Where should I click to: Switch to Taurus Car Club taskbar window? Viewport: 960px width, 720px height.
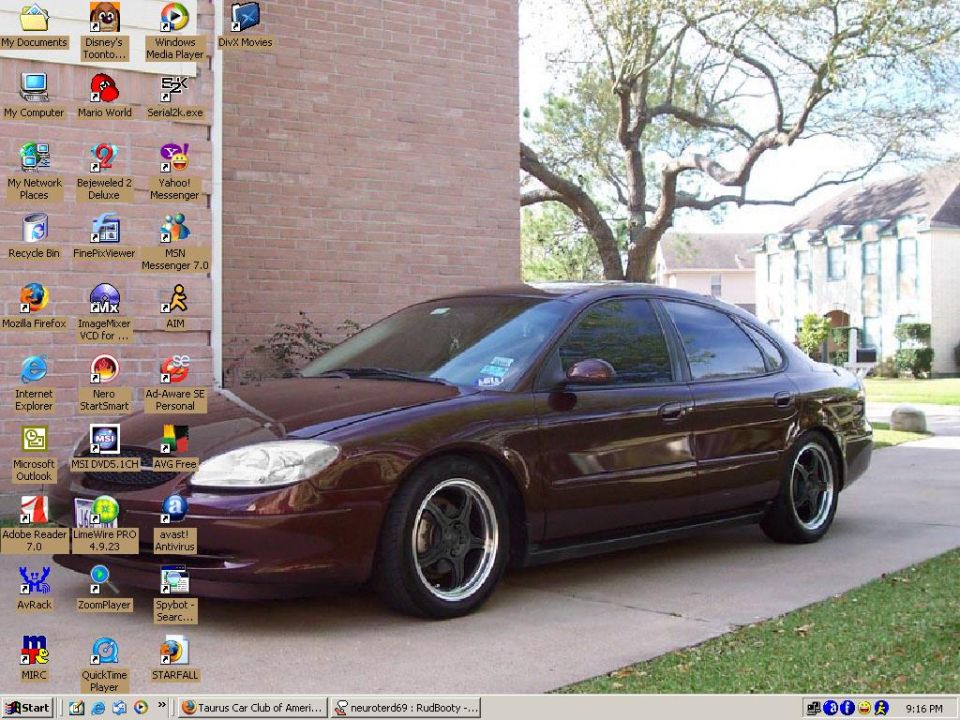[252, 708]
